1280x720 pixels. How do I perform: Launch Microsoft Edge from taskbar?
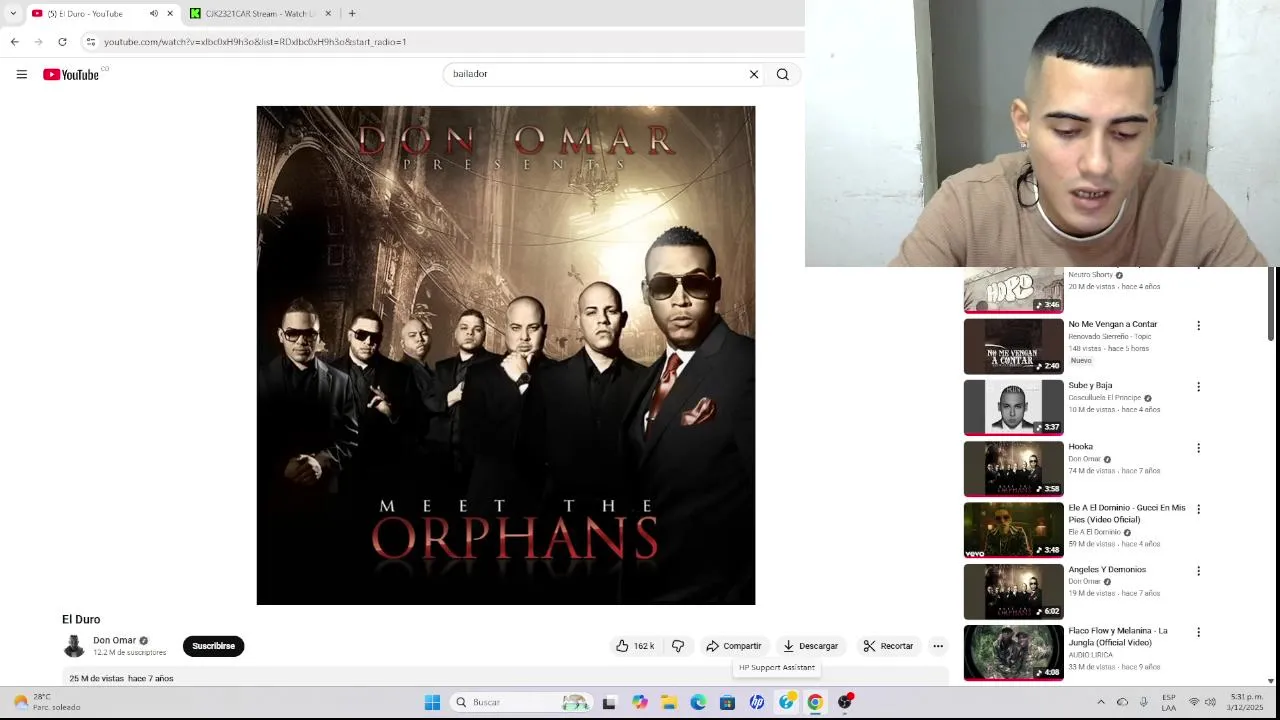point(698,702)
